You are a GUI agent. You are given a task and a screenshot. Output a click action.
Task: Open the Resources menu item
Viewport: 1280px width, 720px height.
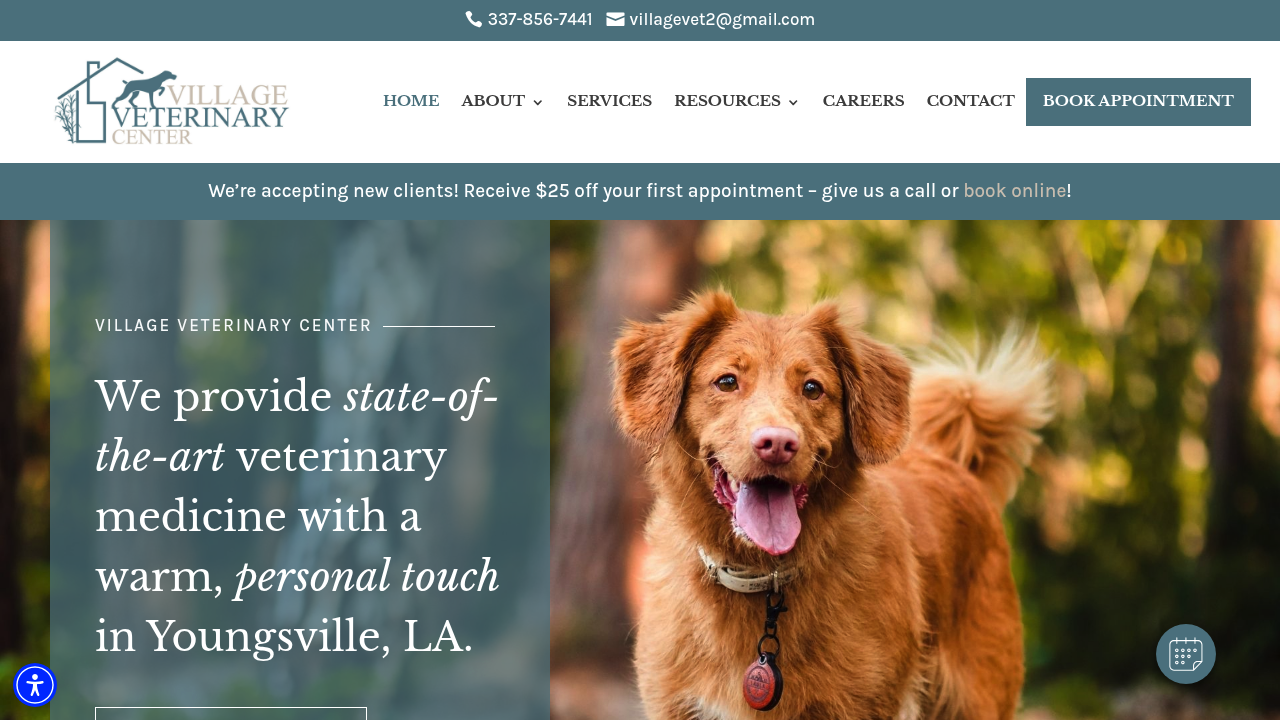[x=727, y=101]
